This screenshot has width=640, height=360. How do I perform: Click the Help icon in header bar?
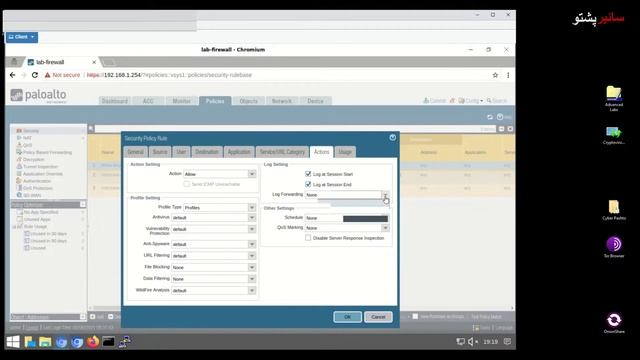pos(500,117)
